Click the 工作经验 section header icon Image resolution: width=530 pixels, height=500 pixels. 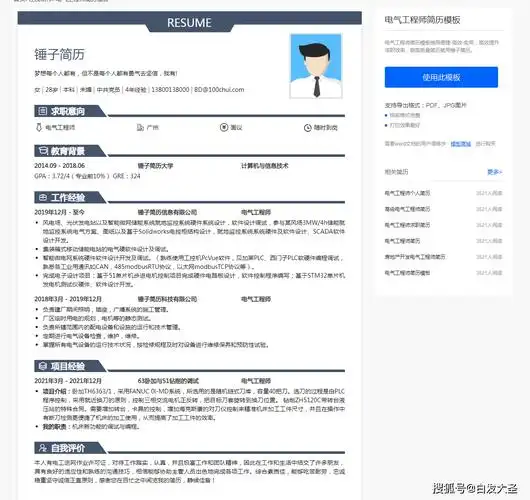coord(43,197)
